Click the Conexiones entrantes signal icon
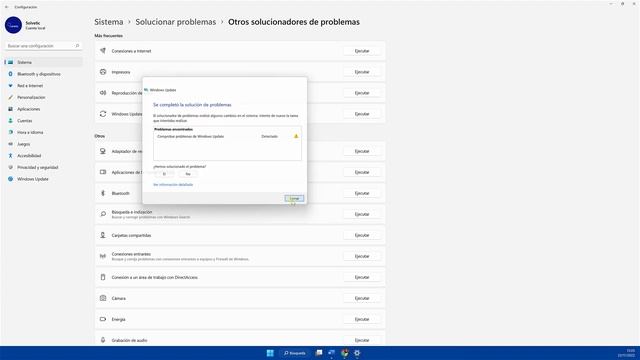The height and width of the screenshot is (360, 640). [x=103, y=256]
